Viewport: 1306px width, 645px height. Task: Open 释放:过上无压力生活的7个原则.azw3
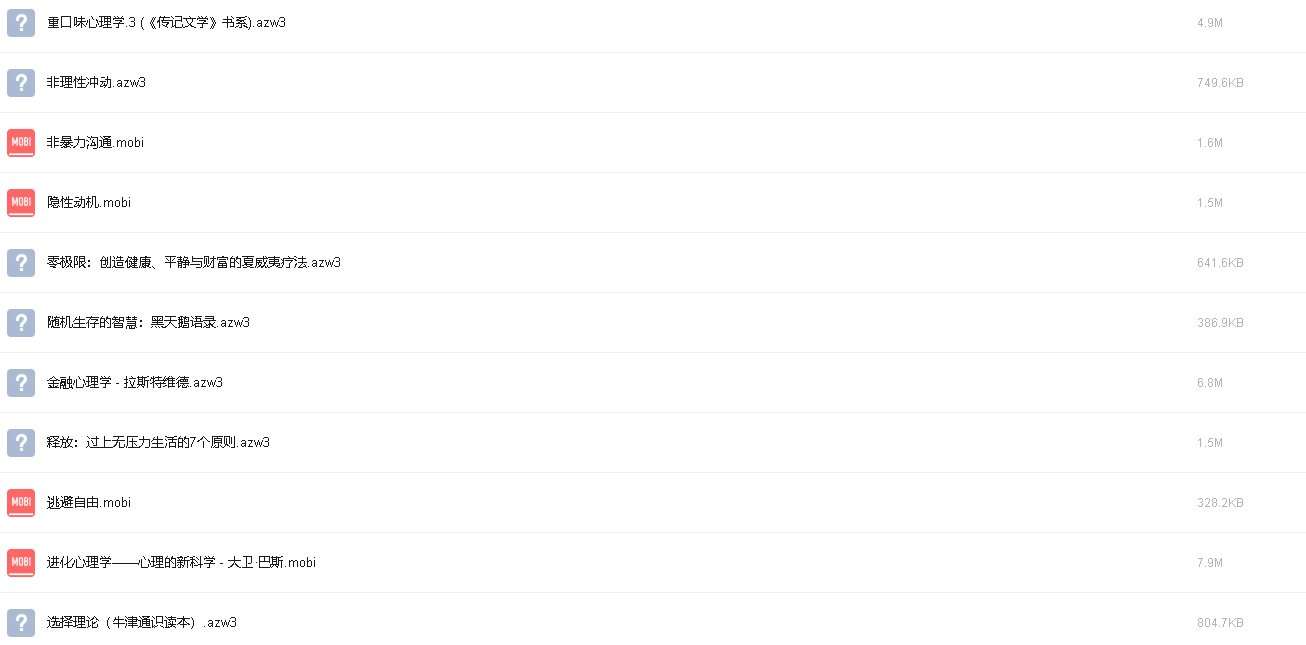tap(158, 442)
